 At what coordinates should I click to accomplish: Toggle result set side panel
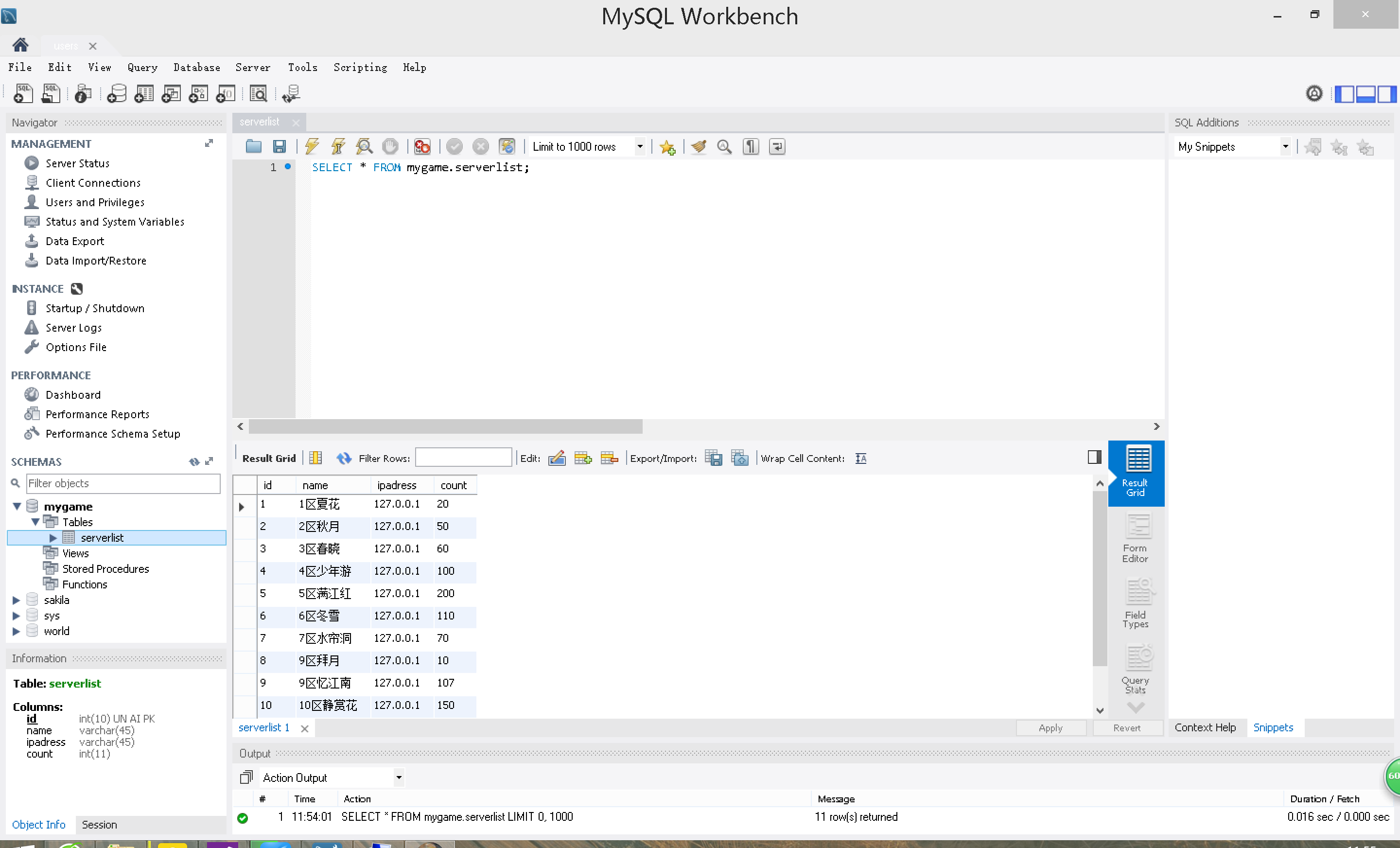(x=1094, y=457)
